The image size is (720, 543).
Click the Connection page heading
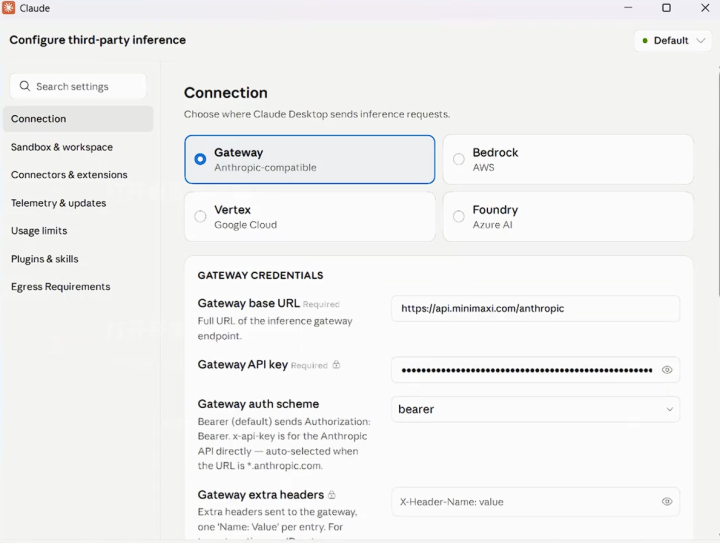(225, 93)
